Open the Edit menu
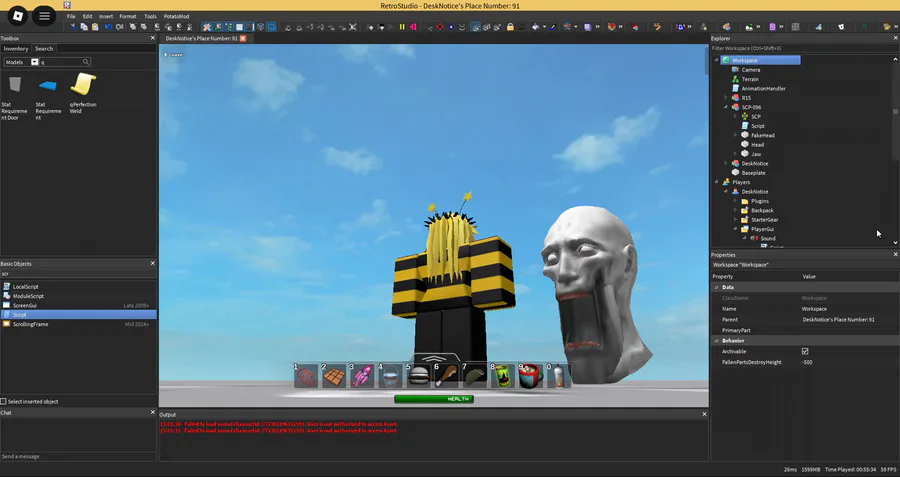 (x=87, y=16)
